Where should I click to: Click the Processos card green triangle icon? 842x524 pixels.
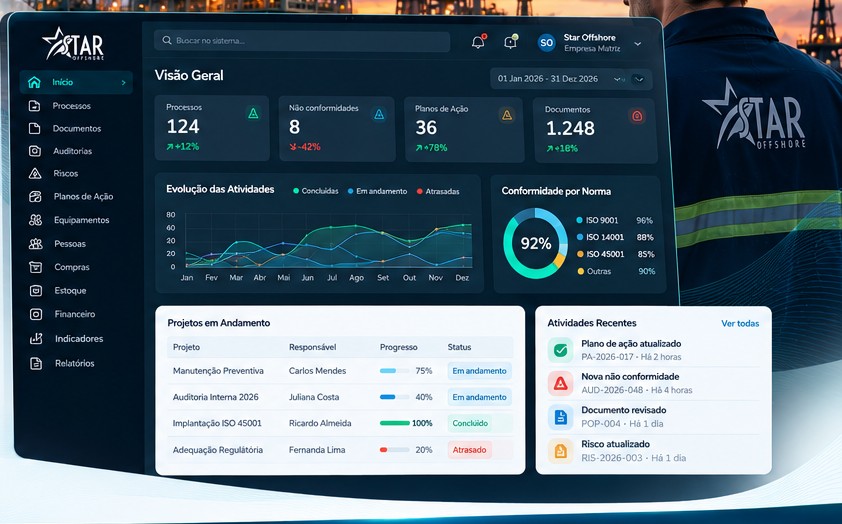point(253,113)
